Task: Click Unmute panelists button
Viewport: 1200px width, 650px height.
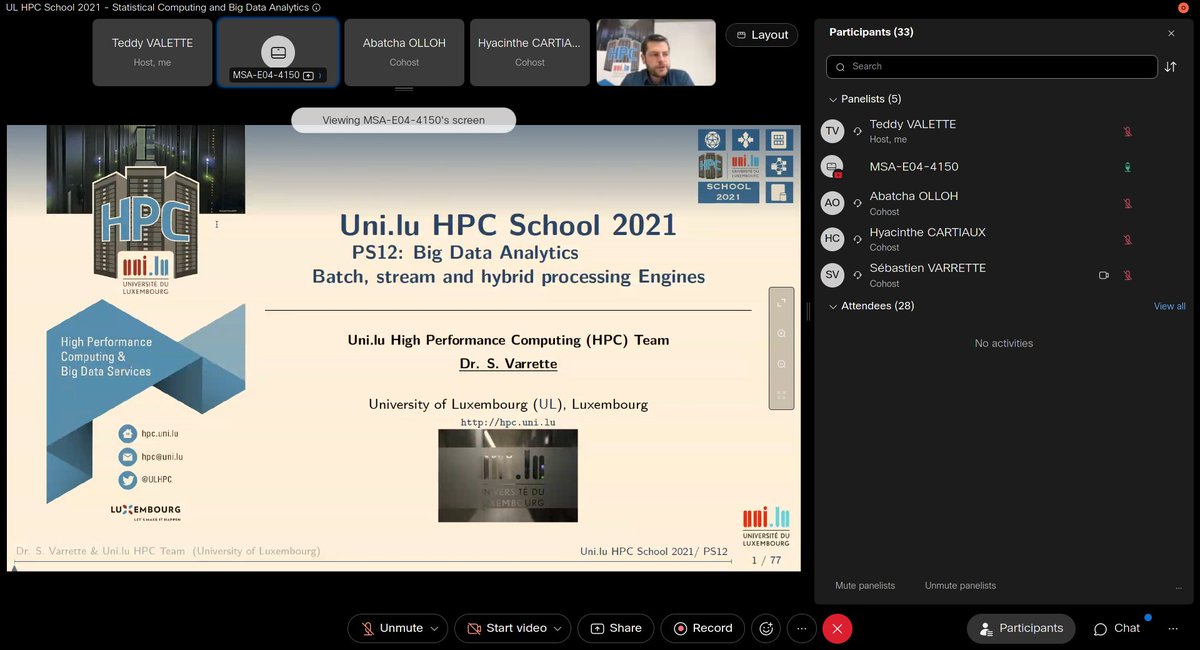Action: coord(960,586)
